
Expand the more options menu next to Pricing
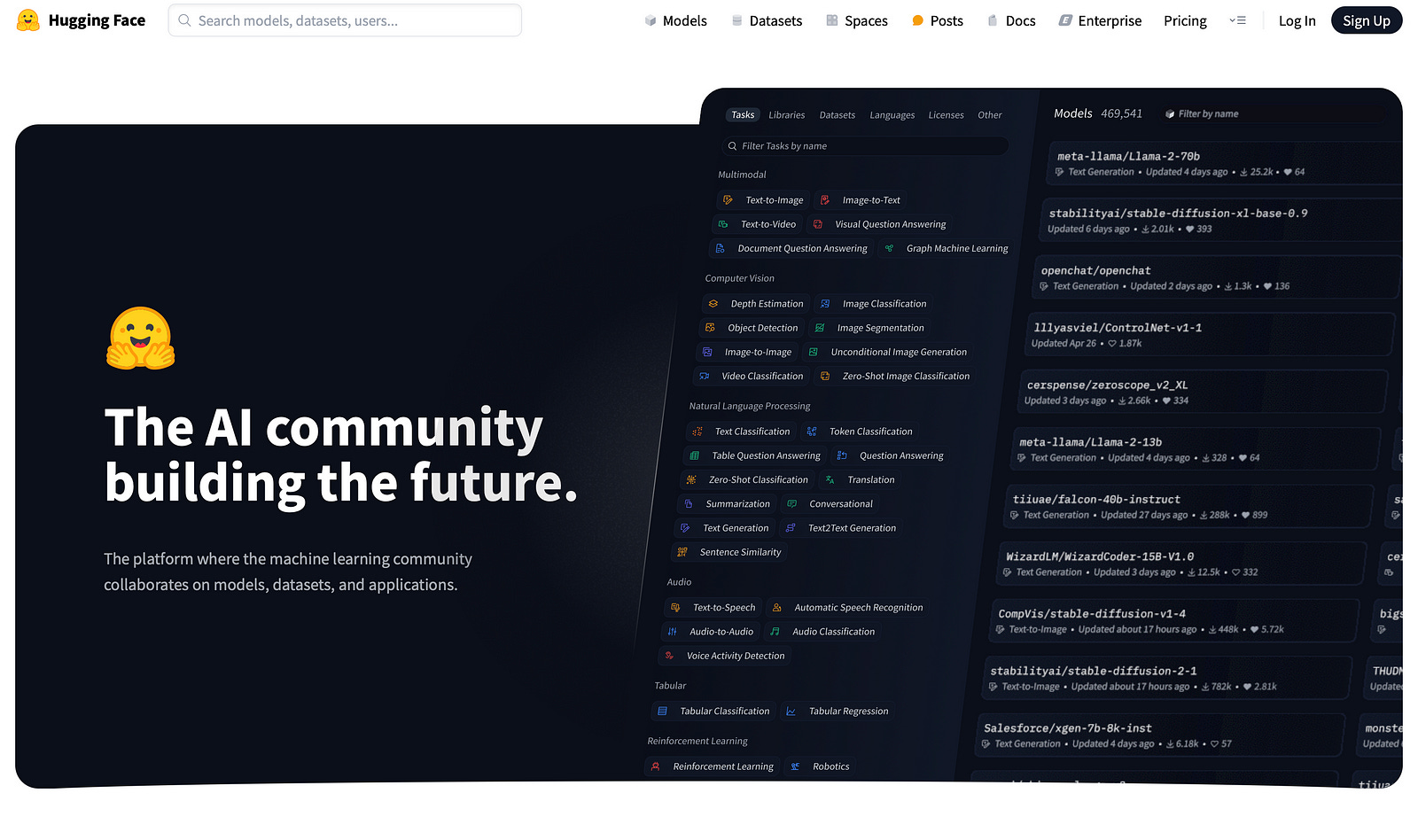[1237, 20]
